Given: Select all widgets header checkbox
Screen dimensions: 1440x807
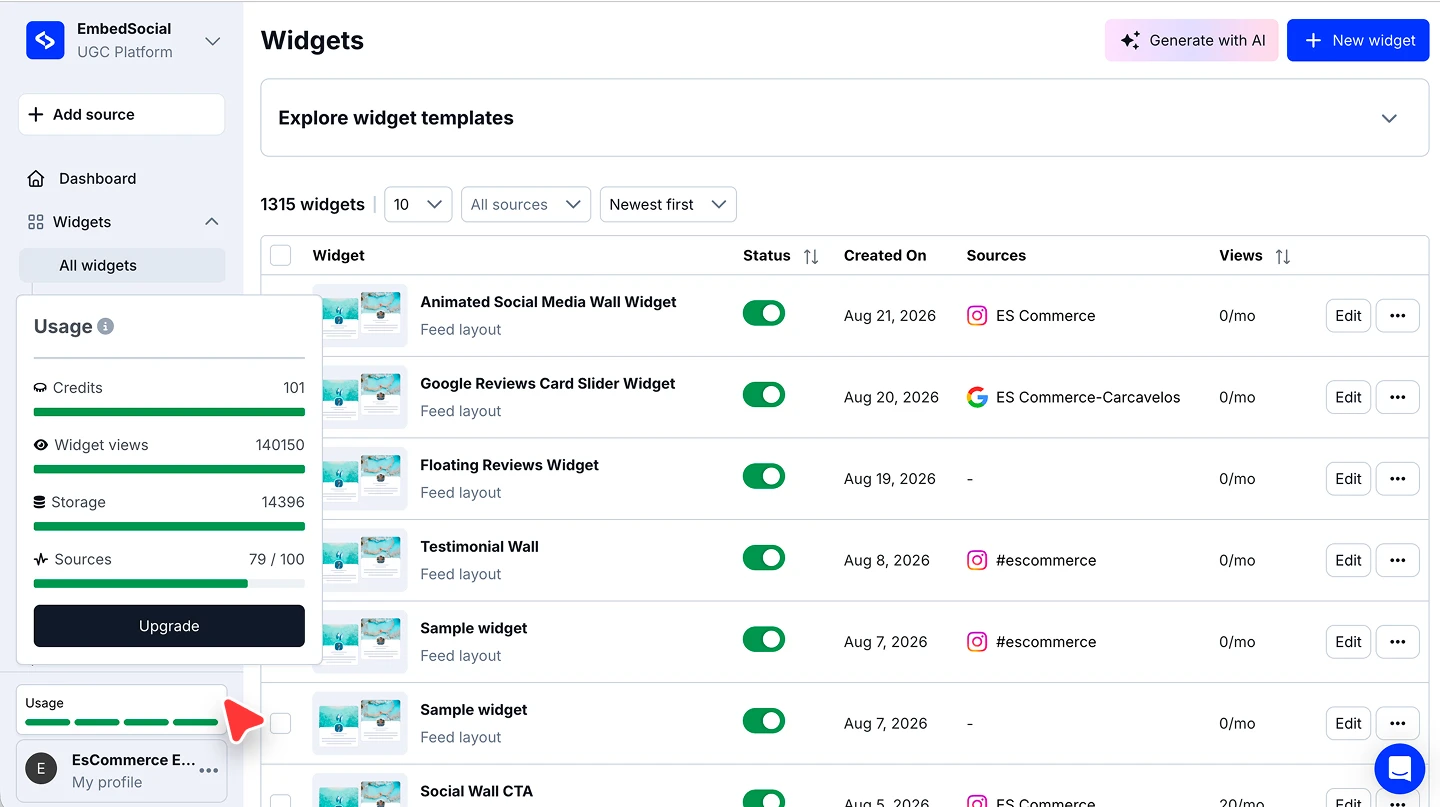Looking at the screenshot, I should click(281, 255).
